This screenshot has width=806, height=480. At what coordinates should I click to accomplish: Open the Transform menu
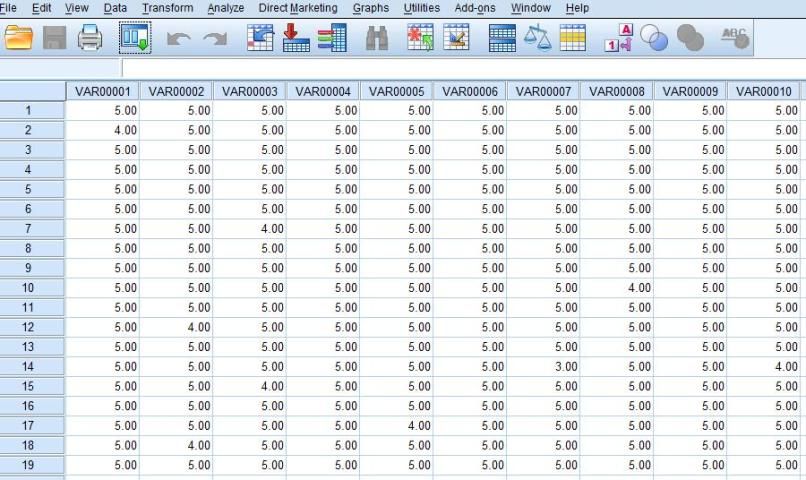tap(167, 8)
